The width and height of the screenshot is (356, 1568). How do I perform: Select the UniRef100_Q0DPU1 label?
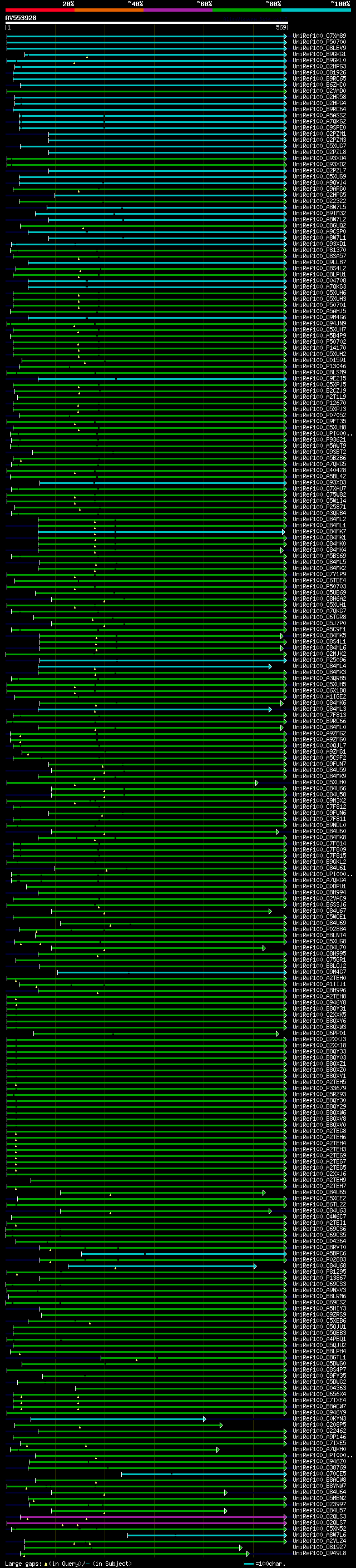(x=319, y=886)
